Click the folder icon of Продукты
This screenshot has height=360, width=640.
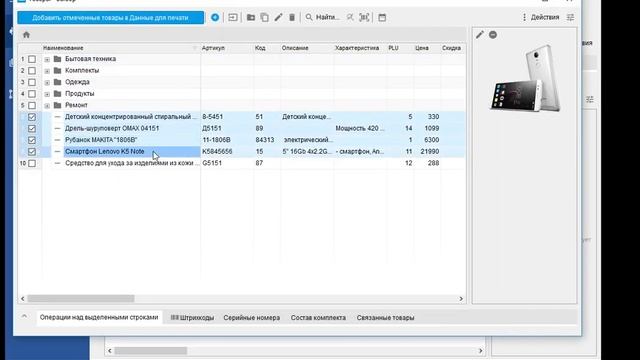click(58, 93)
